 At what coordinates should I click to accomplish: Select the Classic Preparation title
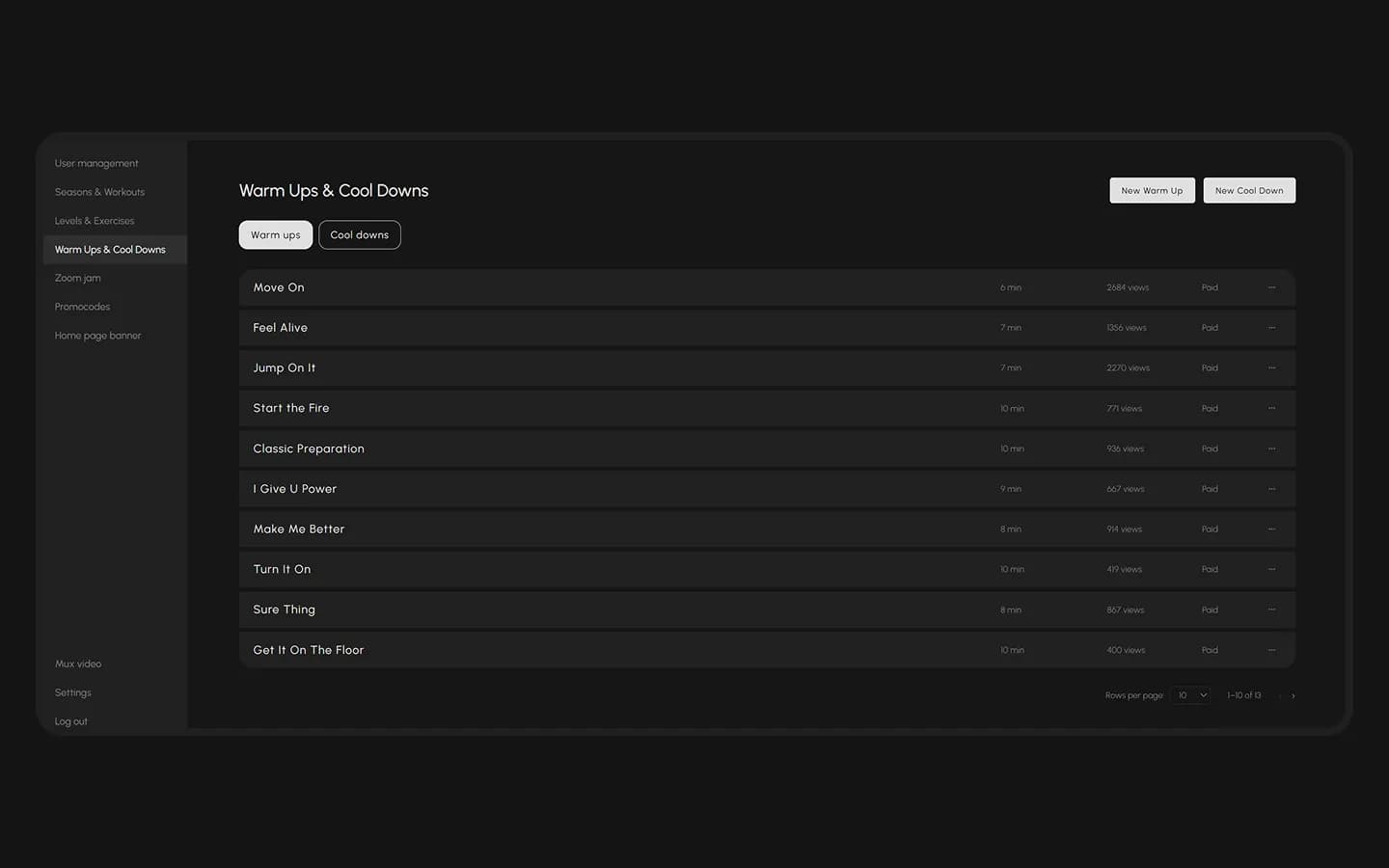(309, 448)
